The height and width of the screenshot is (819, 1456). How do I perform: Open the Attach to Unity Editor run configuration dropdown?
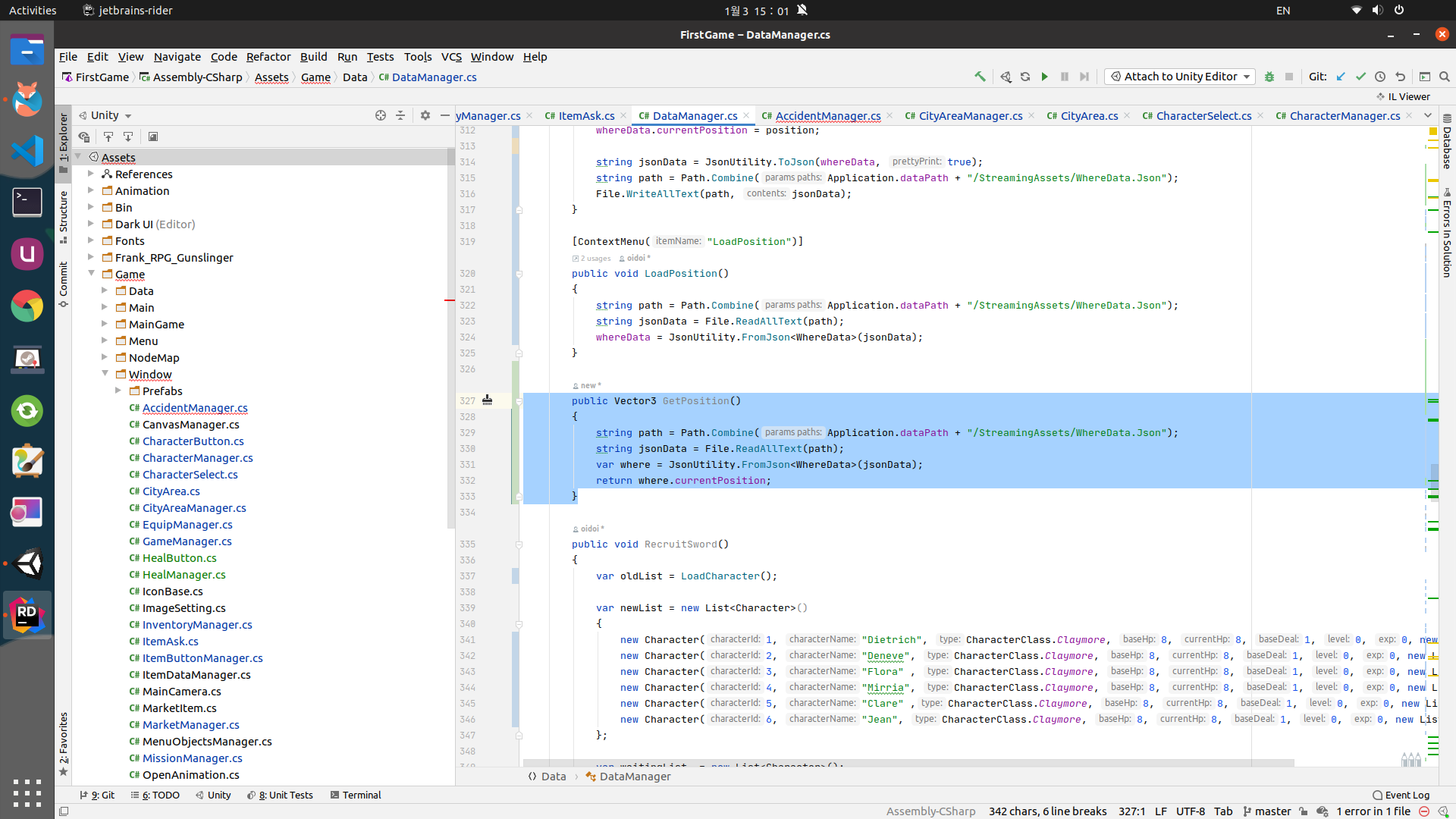pyautogui.click(x=1180, y=77)
